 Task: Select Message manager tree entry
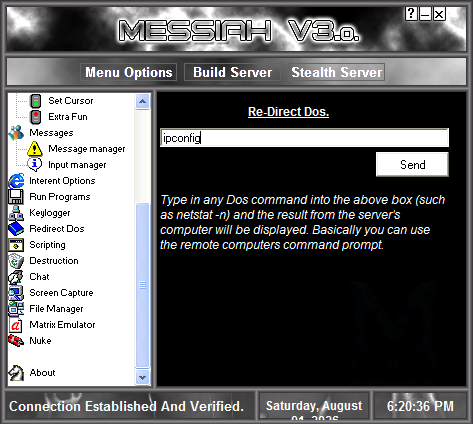click(87, 149)
